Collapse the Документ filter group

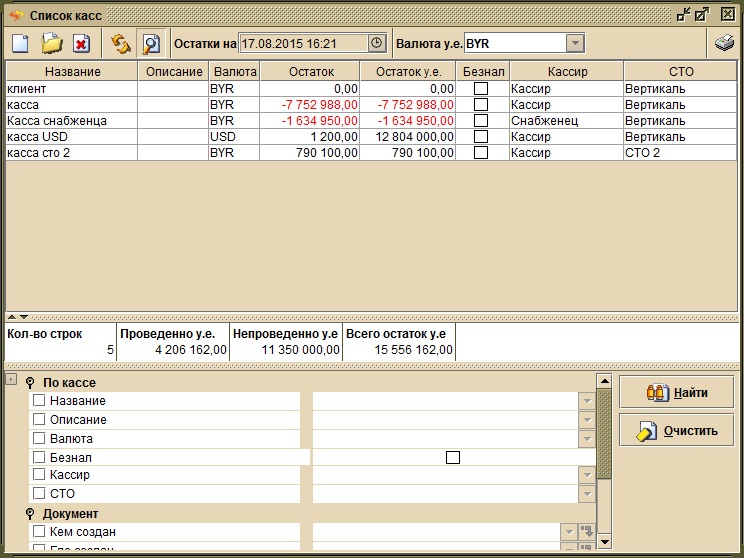tap(30, 514)
